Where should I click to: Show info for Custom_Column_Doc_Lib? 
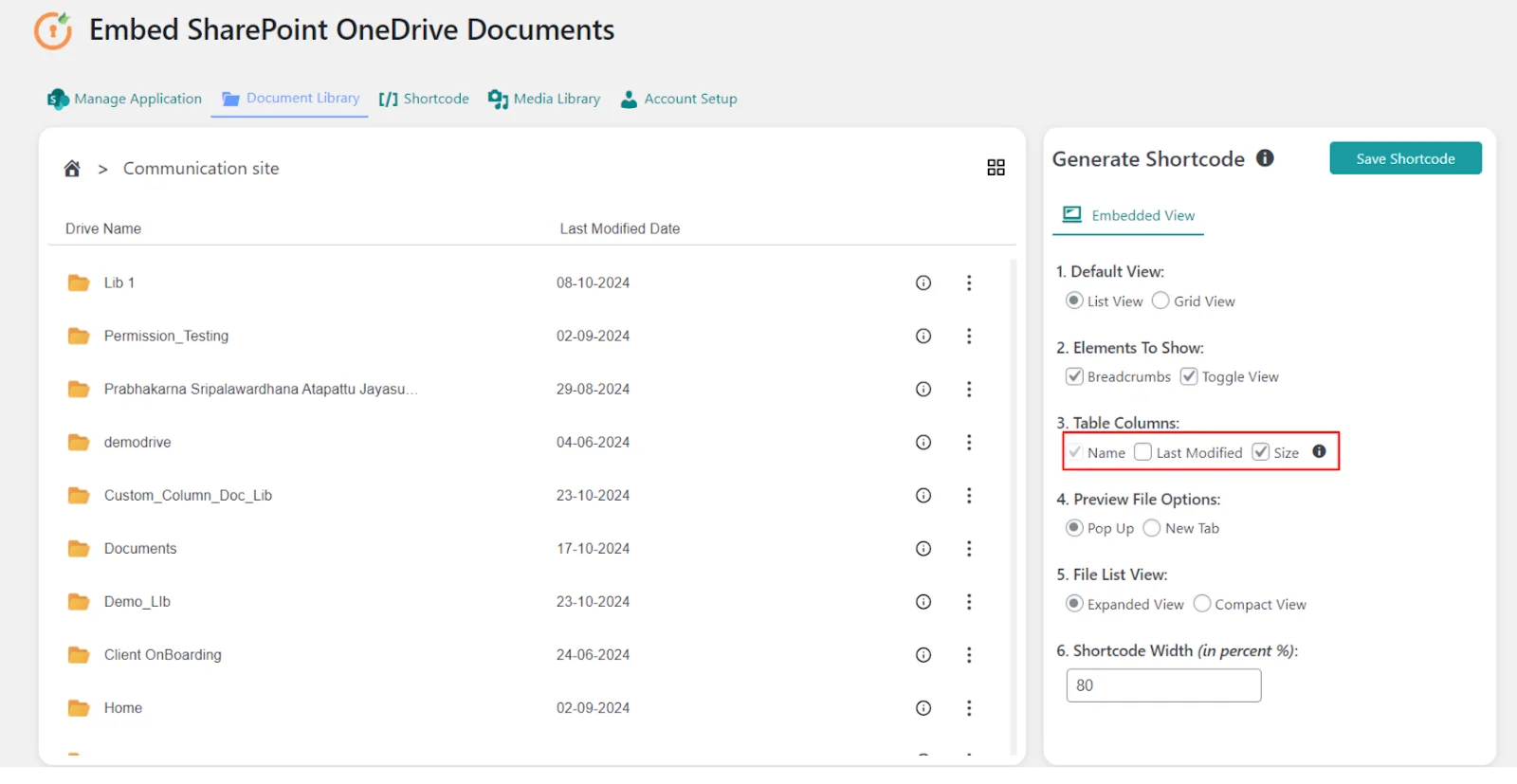click(x=923, y=495)
